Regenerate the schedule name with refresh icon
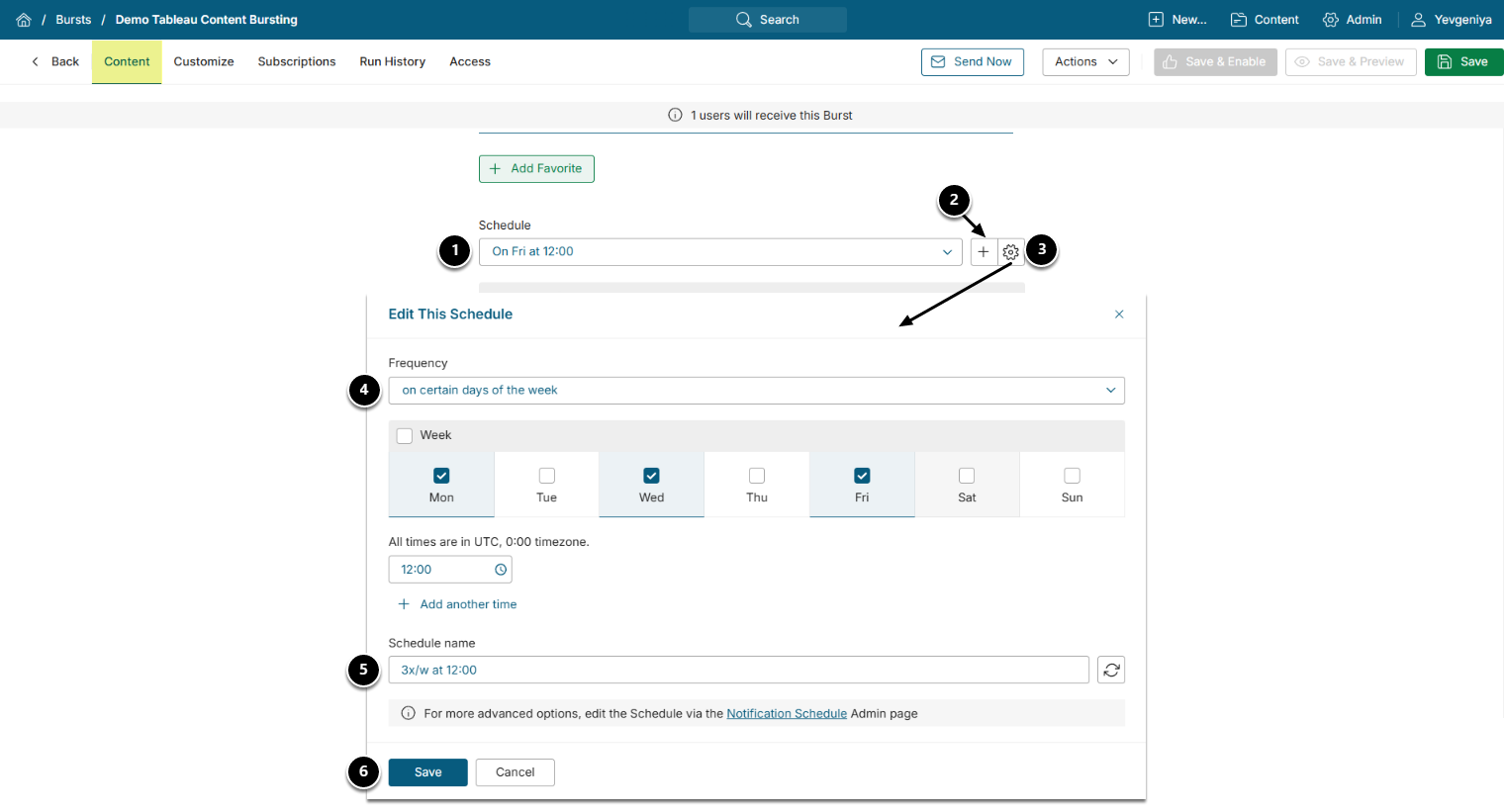 1111,671
